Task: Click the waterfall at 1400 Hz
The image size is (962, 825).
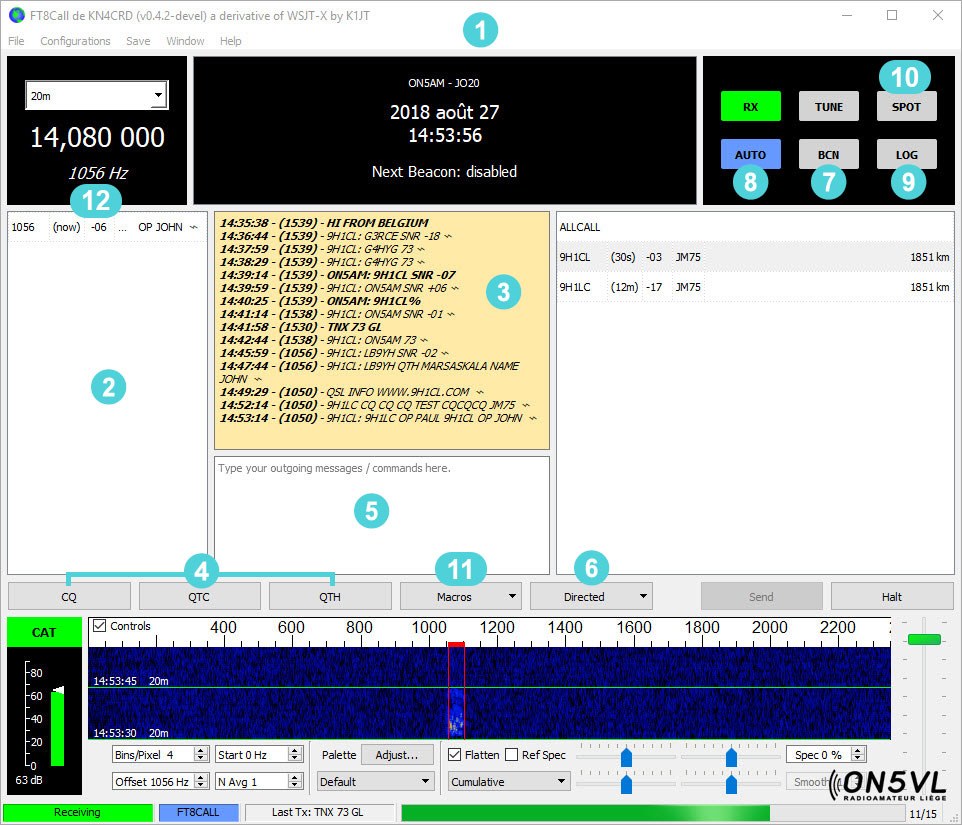Action: click(x=565, y=693)
